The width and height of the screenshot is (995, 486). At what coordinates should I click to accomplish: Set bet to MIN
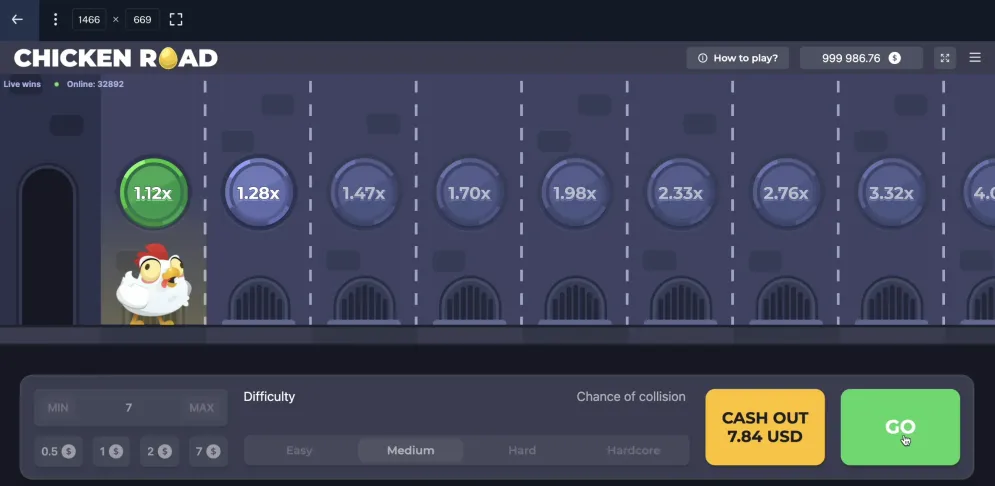tap(58, 407)
